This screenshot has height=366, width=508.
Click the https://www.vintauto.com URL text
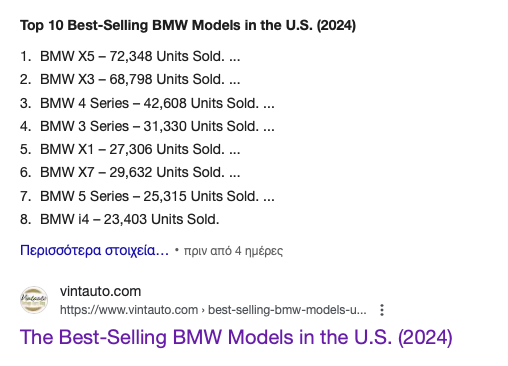[129, 310]
